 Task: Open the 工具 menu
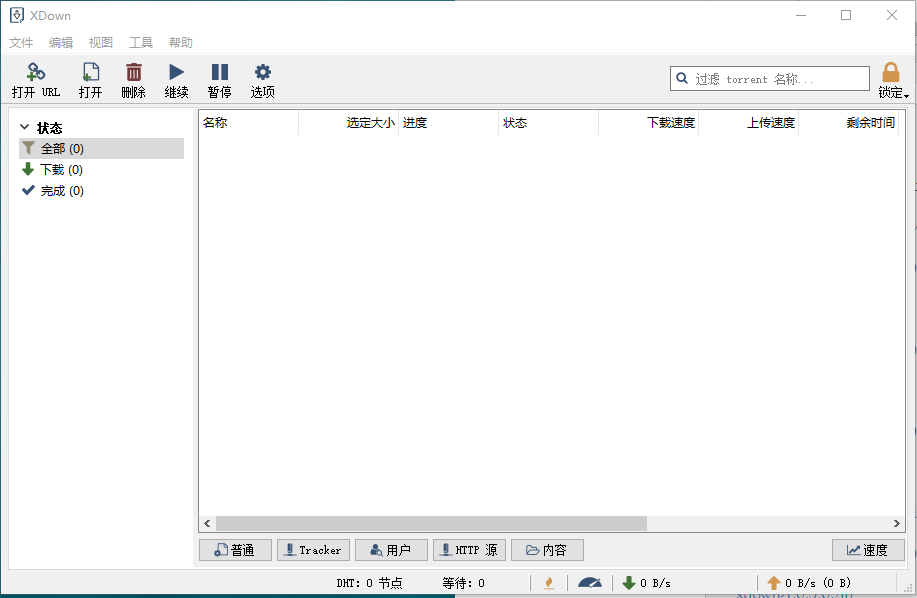point(140,42)
